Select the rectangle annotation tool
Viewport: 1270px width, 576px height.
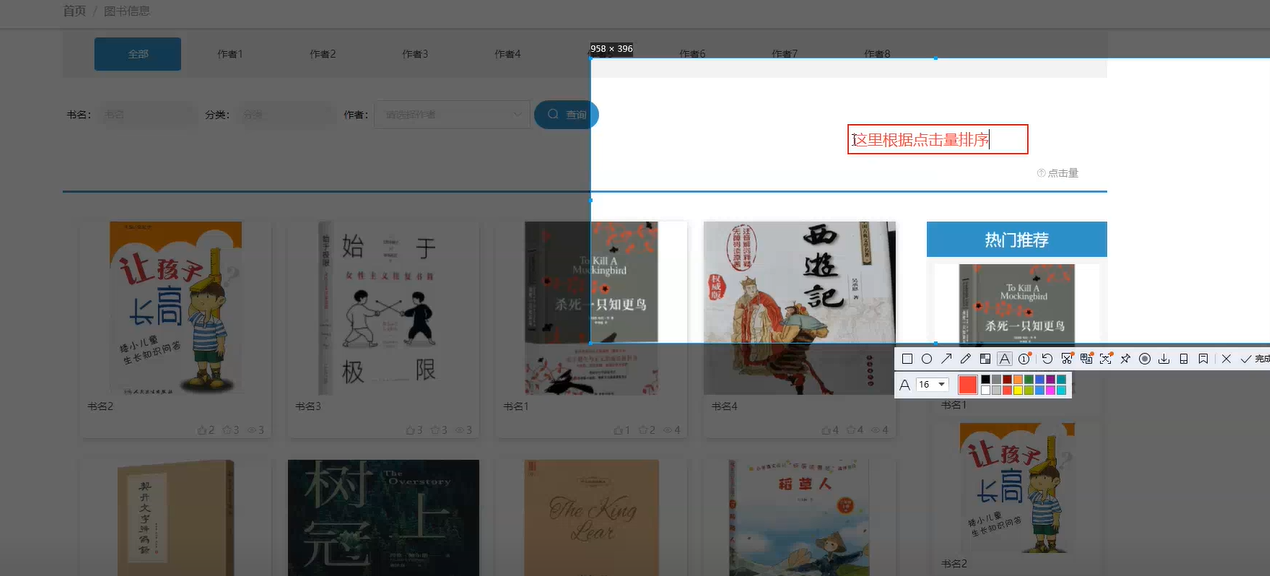click(907, 359)
